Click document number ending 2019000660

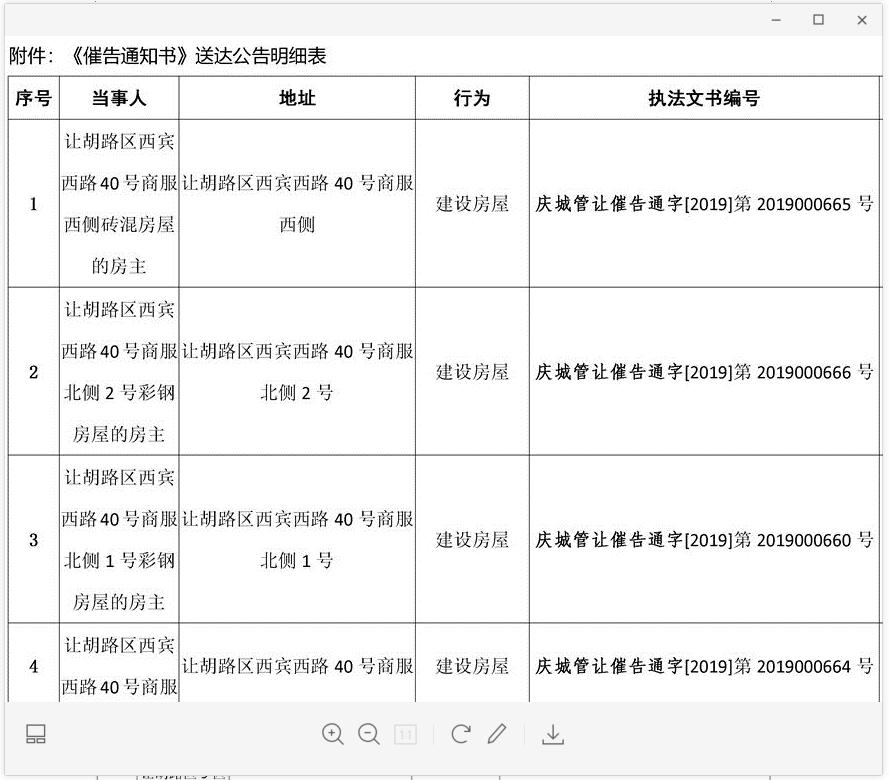click(x=704, y=540)
